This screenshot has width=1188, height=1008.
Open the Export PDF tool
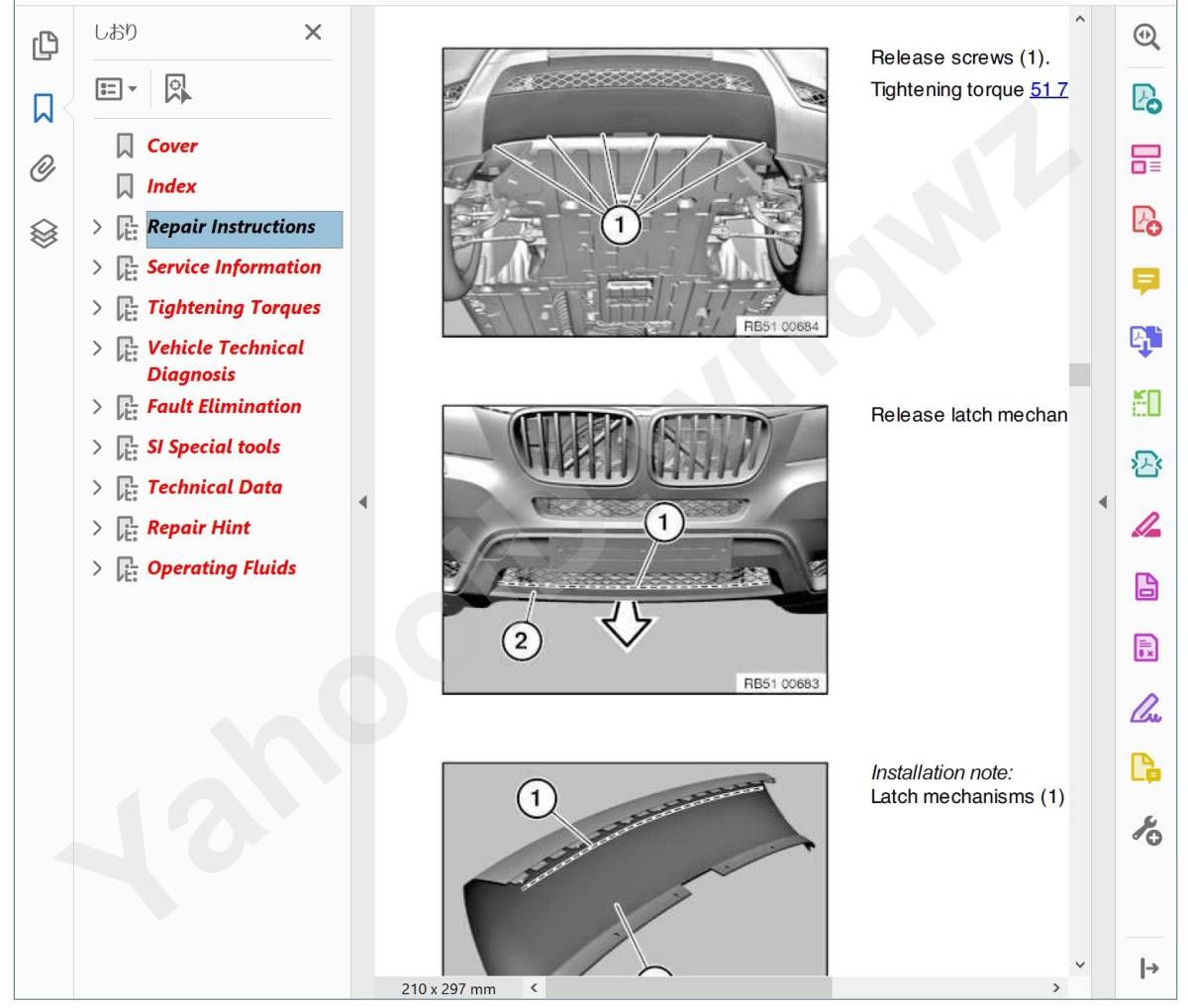[1146, 98]
